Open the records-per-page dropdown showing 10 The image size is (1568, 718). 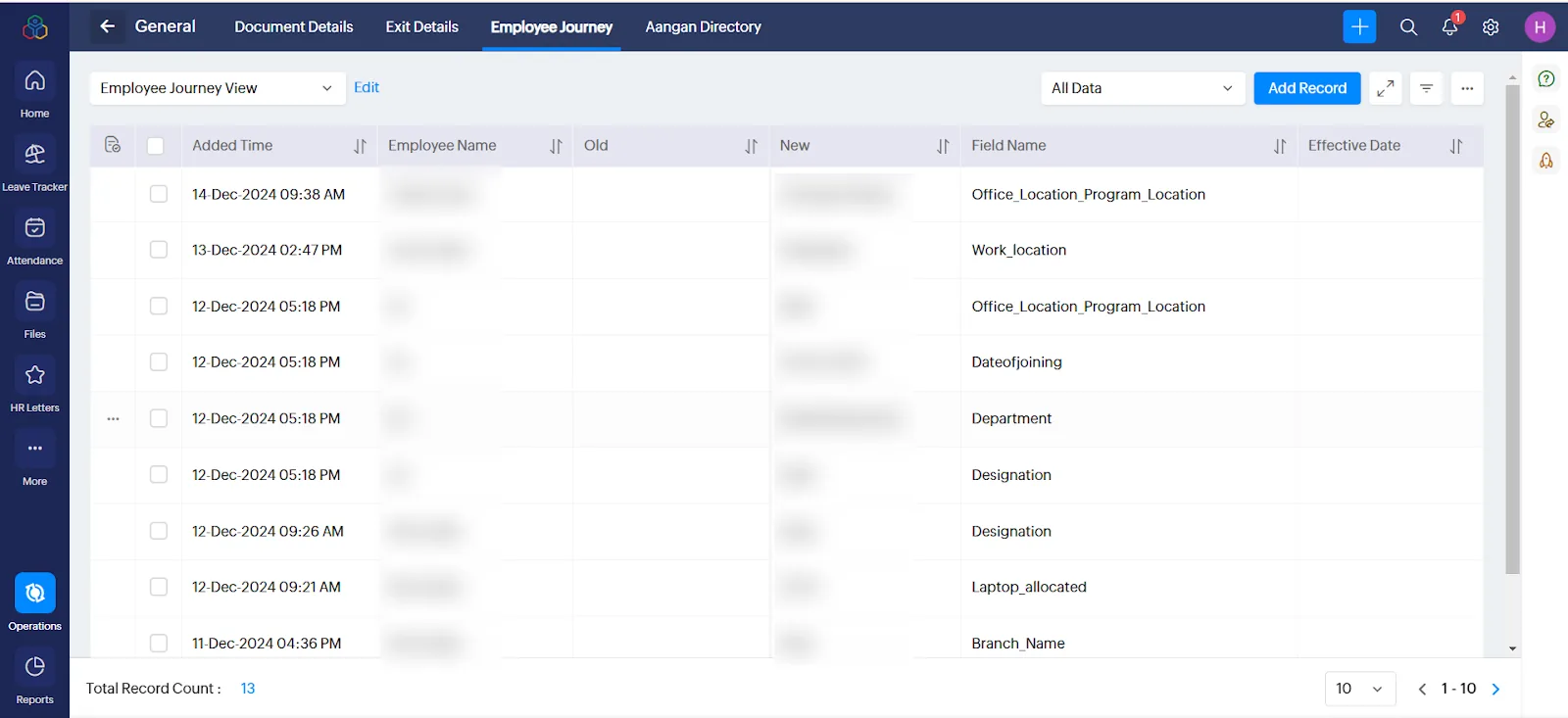pyautogui.click(x=1359, y=689)
